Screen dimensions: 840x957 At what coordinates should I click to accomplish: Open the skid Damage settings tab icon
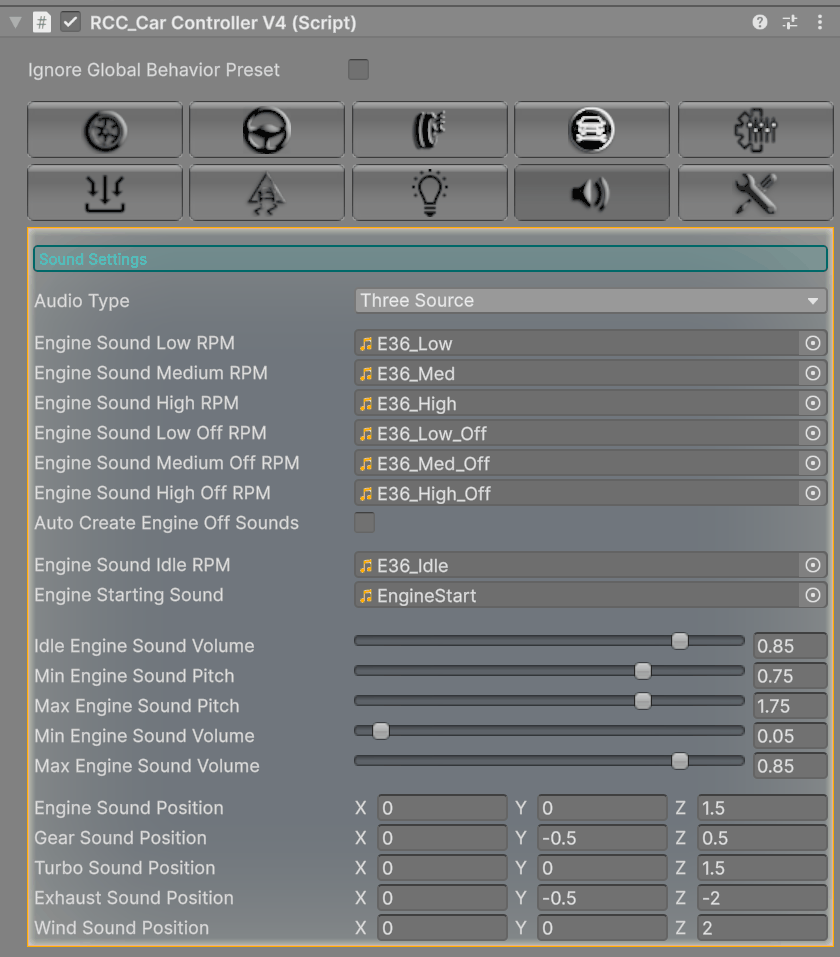(267, 193)
